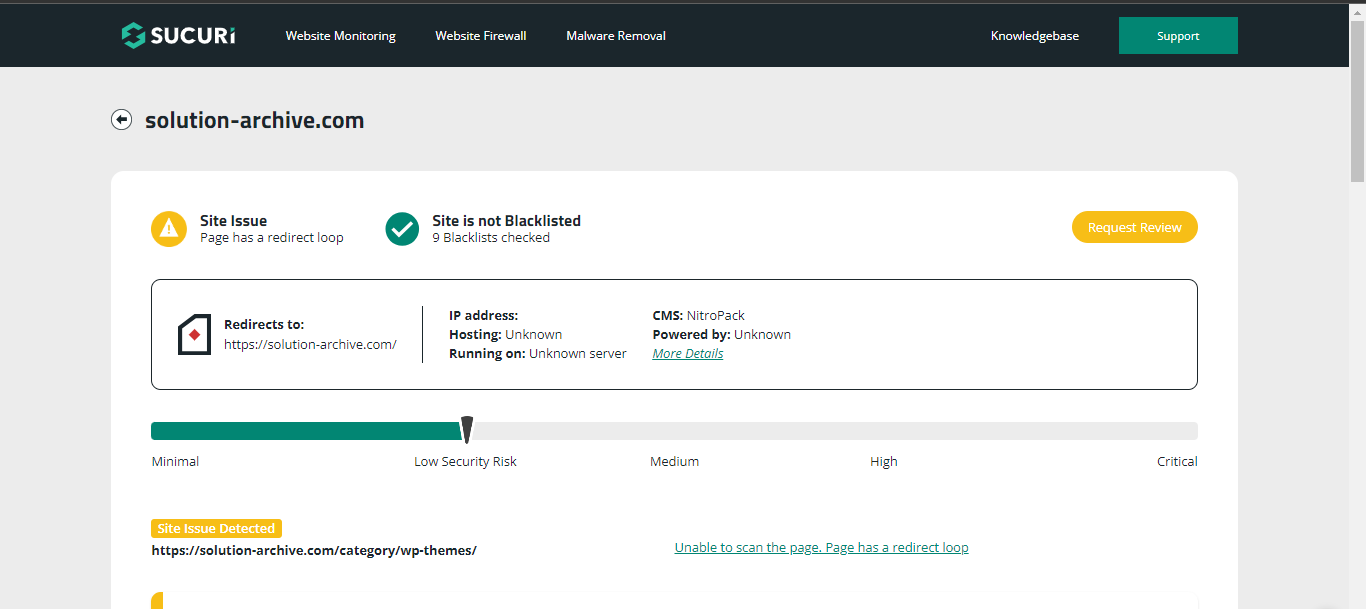Click 'IP address:' label
The image size is (1366, 609).
pos(484,315)
